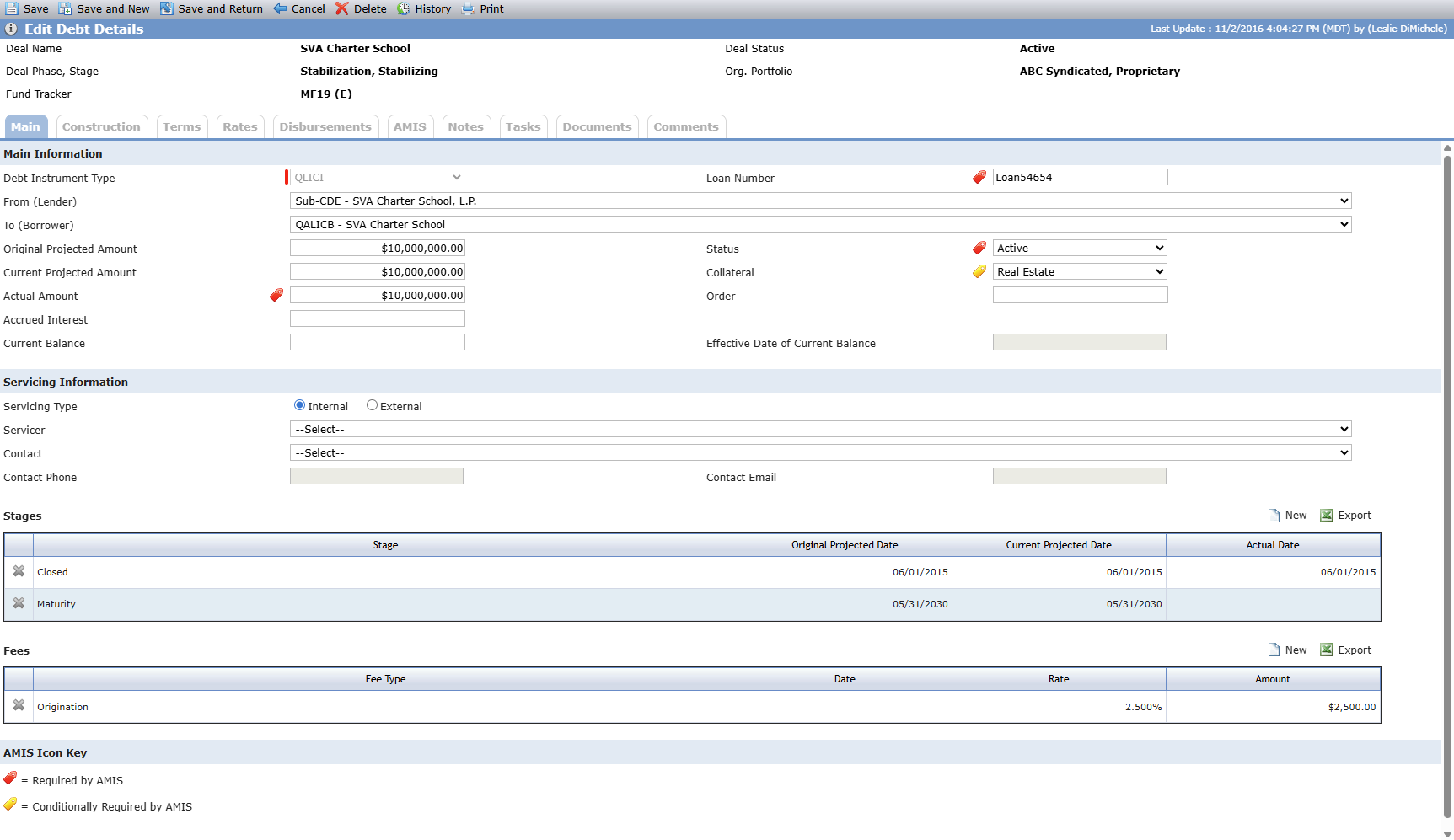Open the Debt Instrument Type dropdown
Viewport: 1454px width, 840px height.
[x=377, y=177]
